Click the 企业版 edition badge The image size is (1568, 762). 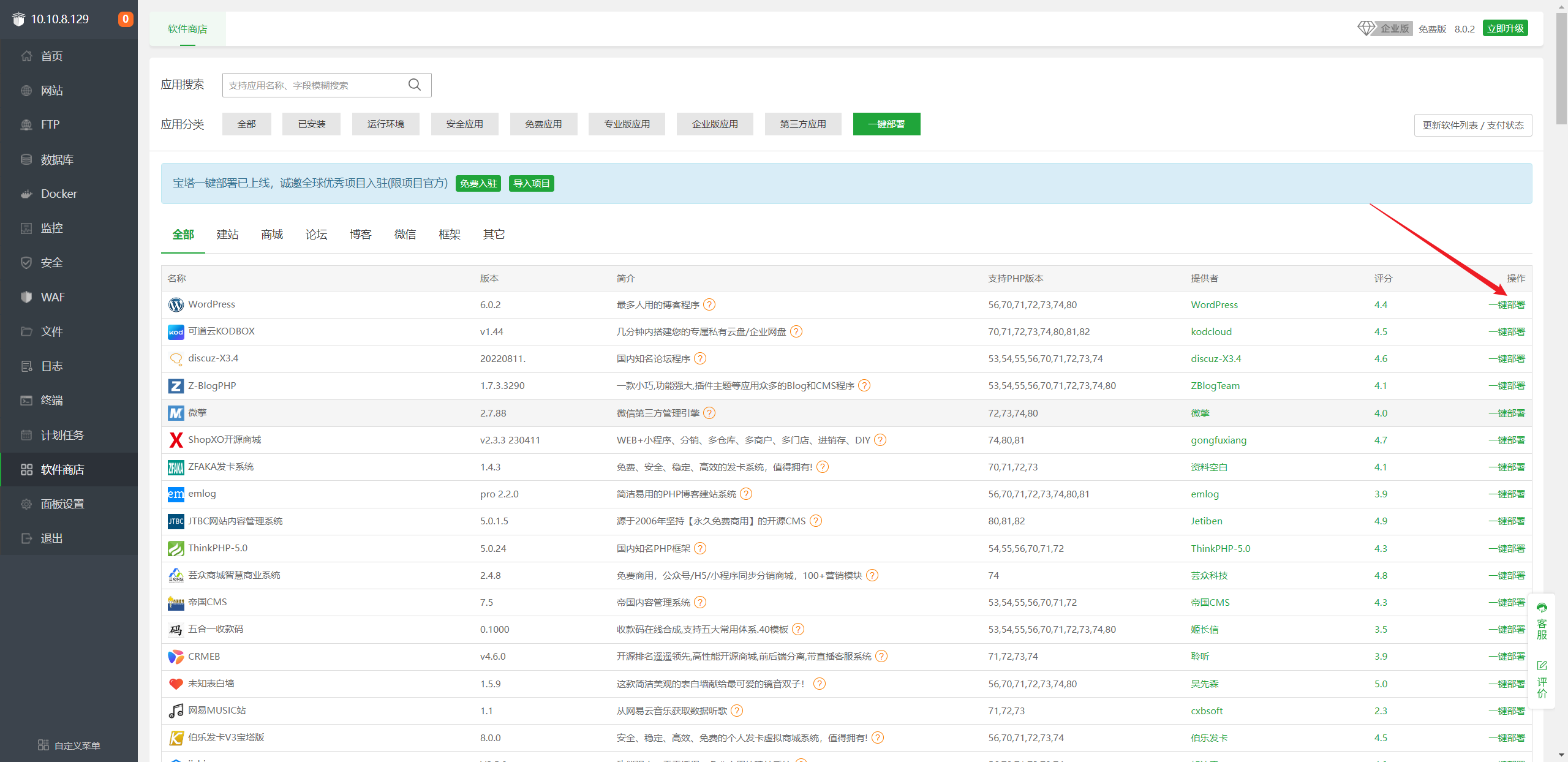click(x=1385, y=29)
